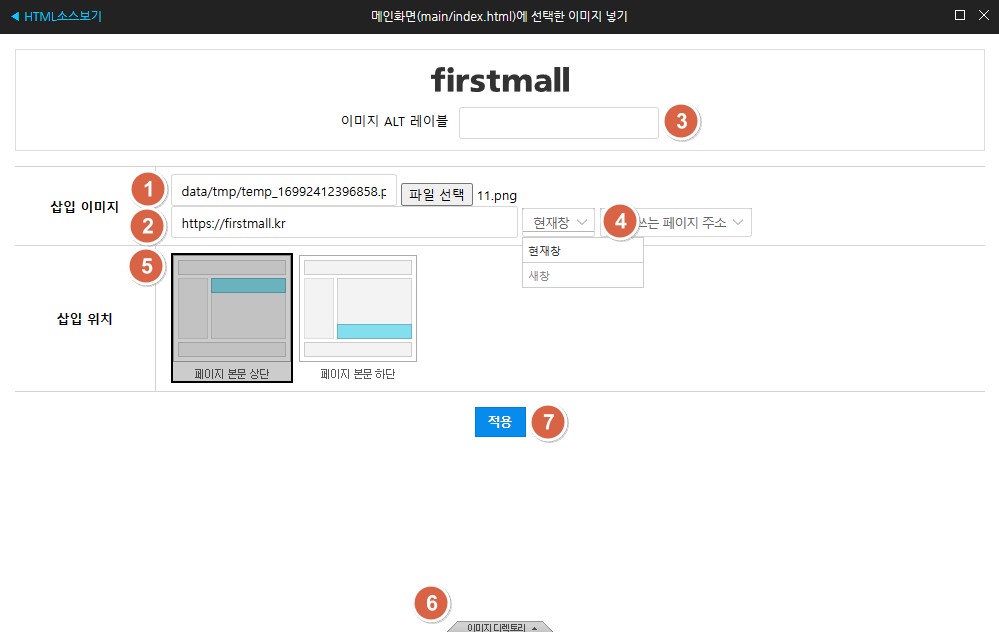The width and height of the screenshot is (999, 632).
Task: Select 현재창 option in the dropdown list
Action: [583, 251]
